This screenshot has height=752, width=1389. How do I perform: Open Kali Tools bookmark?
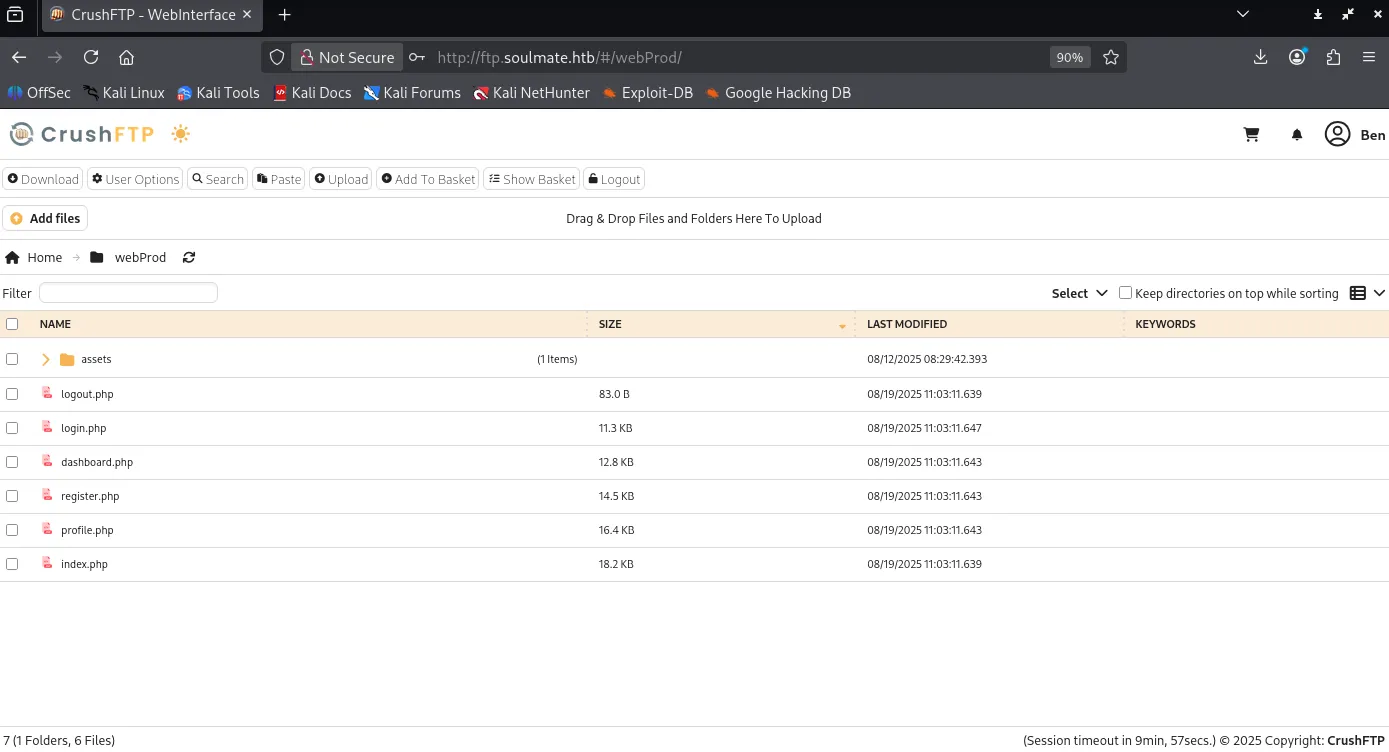pos(218,93)
